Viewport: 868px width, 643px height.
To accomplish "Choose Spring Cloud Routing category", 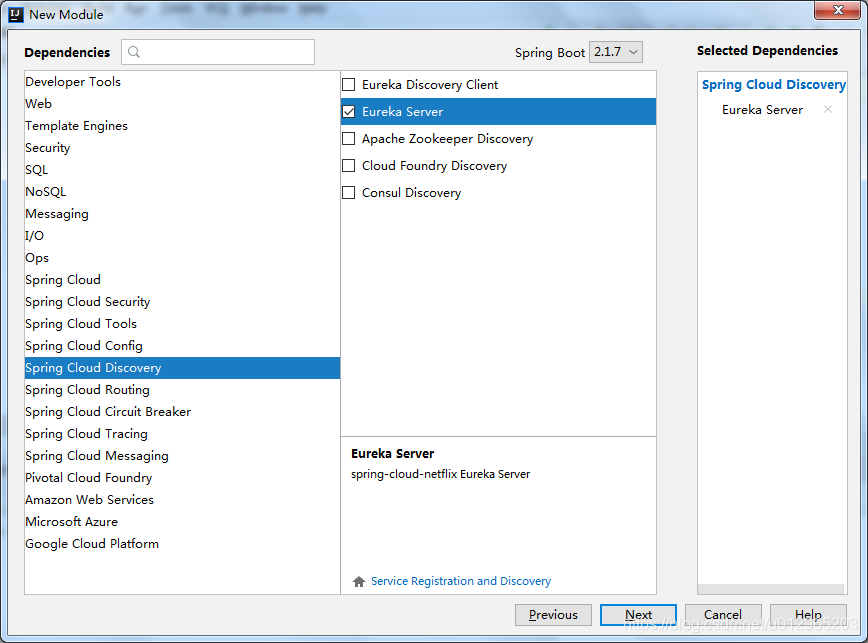I will 182,390.
